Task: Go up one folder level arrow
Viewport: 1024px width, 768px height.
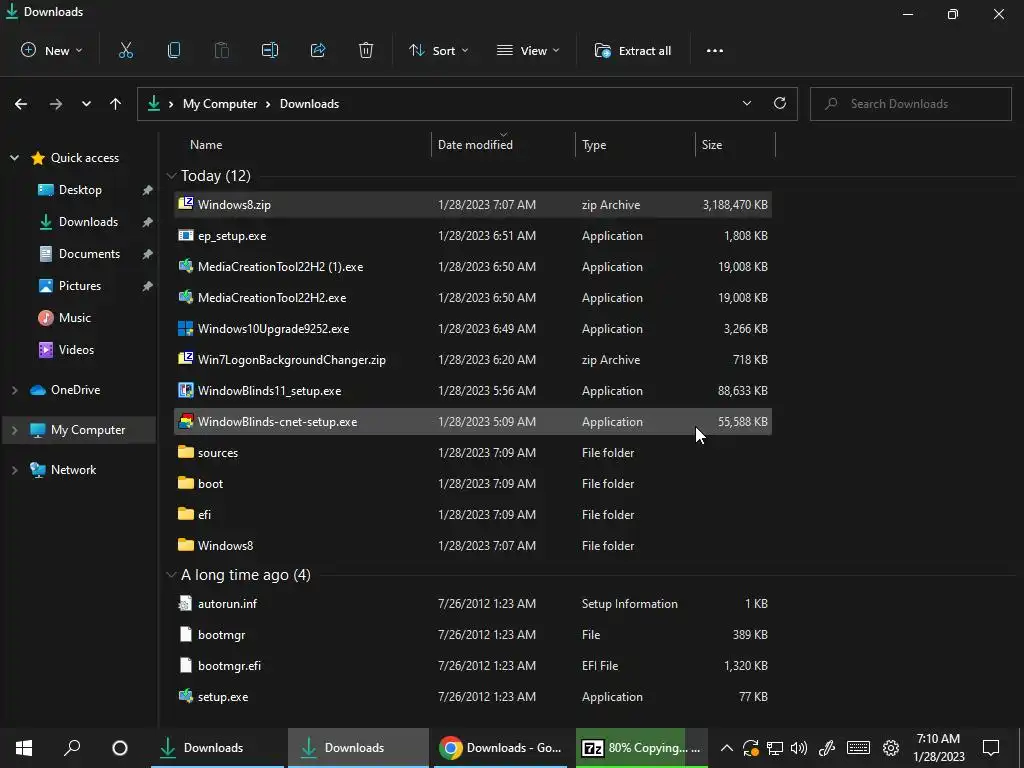Action: [x=116, y=104]
